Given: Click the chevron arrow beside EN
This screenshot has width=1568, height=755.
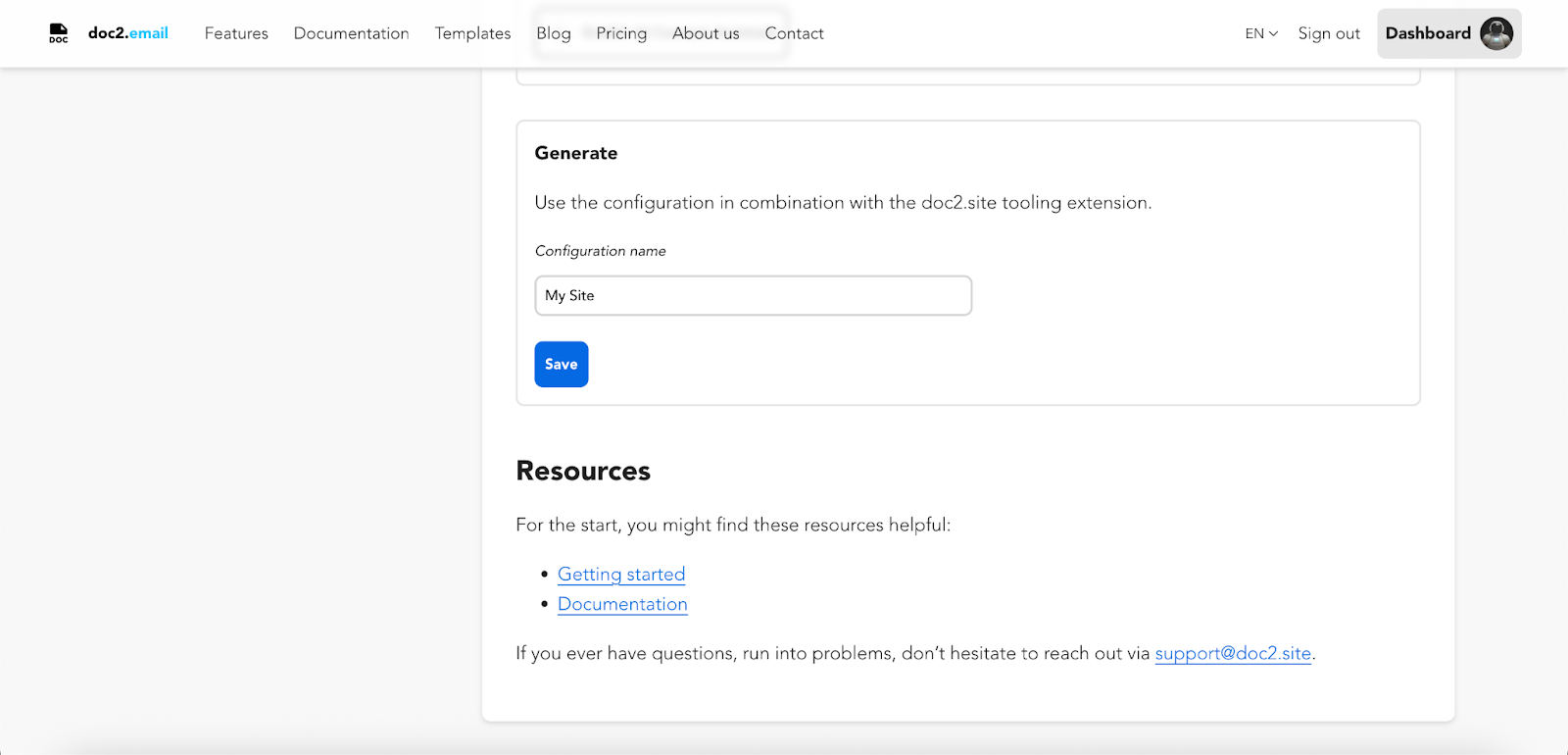Looking at the screenshot, I should (x=1274, y=33).
